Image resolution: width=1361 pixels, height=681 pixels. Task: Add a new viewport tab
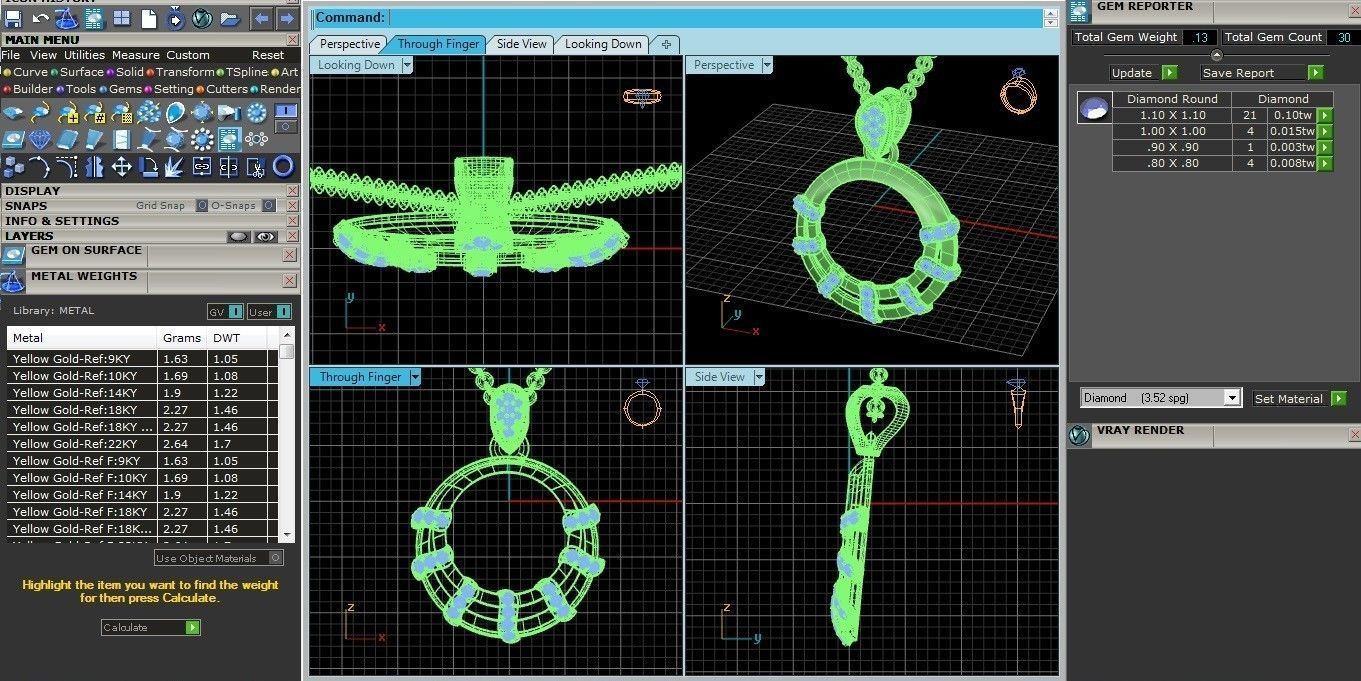click(667, 44)
